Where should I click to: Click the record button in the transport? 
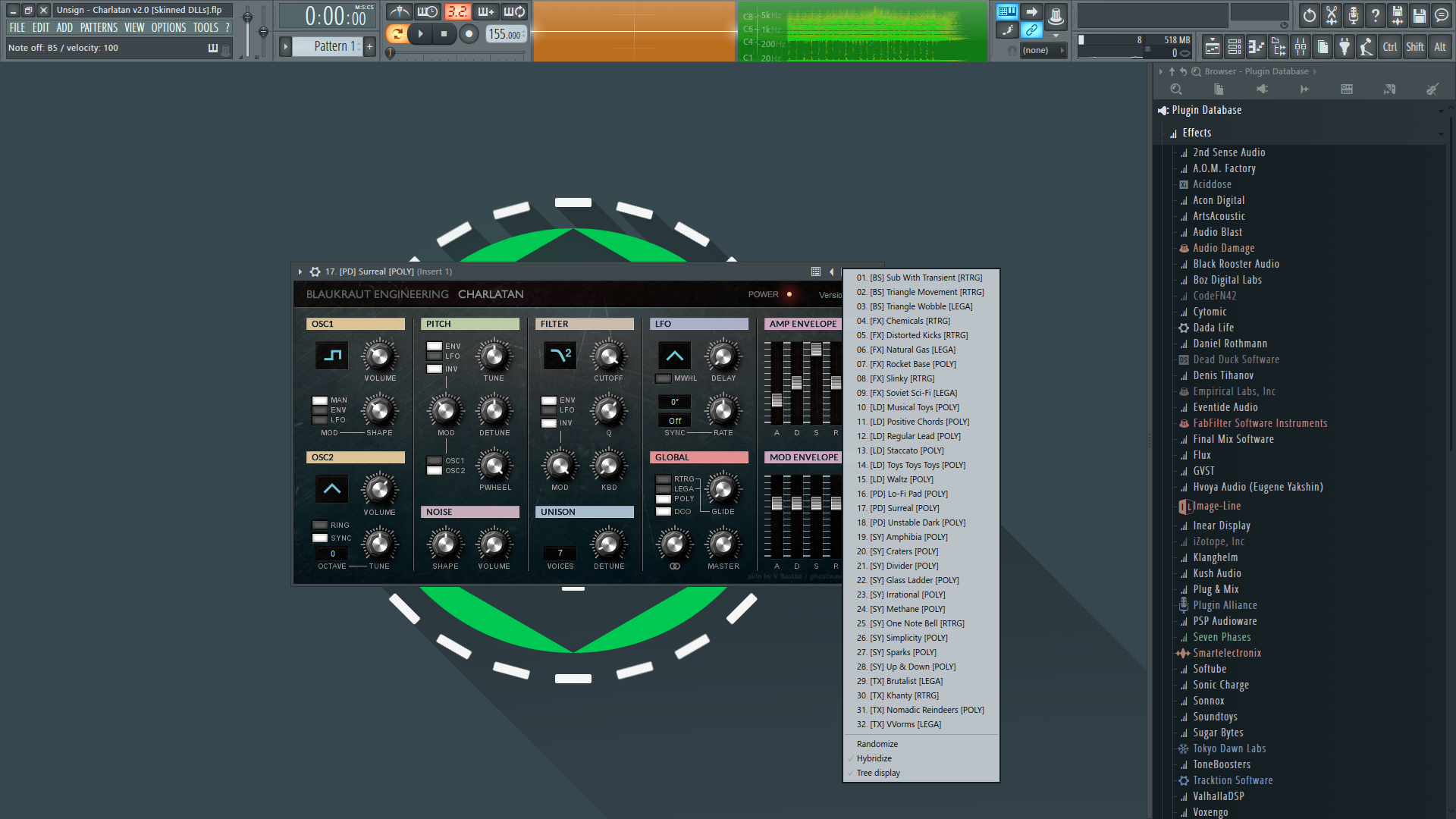(x=469, y=33)
